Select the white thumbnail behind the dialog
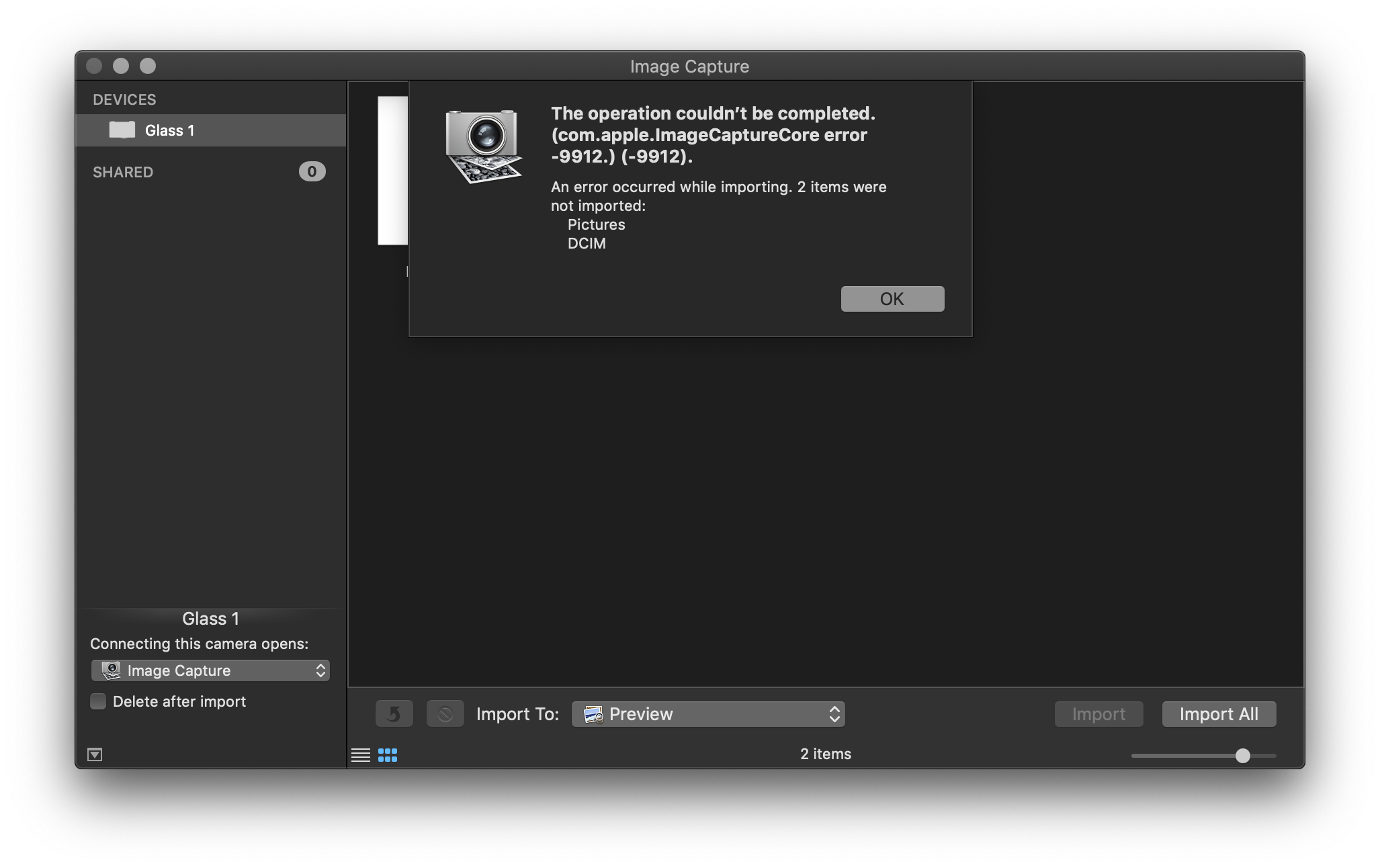The height and width of the screenshot is (868, 1380). tap(392, 171)
